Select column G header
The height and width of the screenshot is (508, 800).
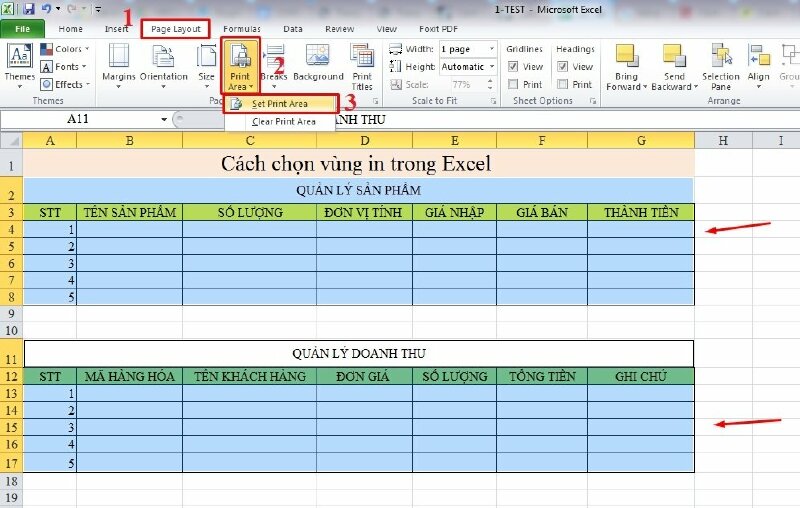click(641, 140)
